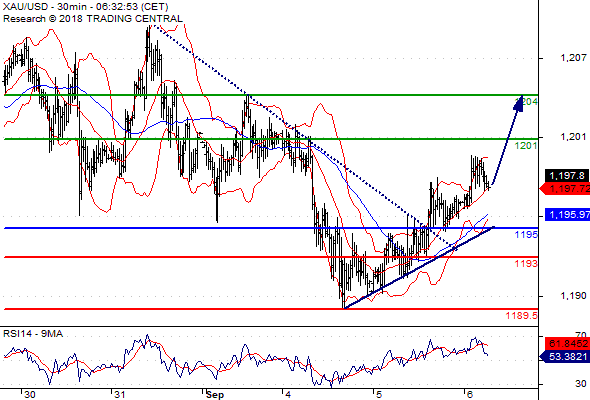Click the Research © 2018 TRADING CENTRAL text
The width and height of the screenshot is (590, 400).
coord(93,19)
